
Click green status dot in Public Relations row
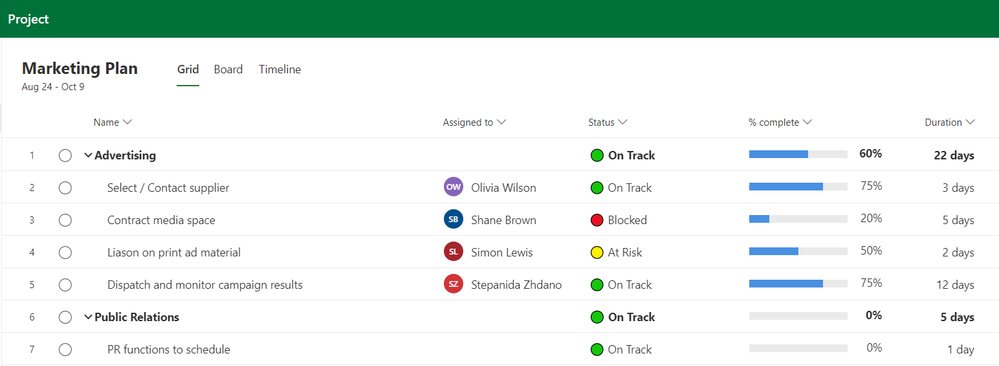pyautogui.click(x=597, y=317)
